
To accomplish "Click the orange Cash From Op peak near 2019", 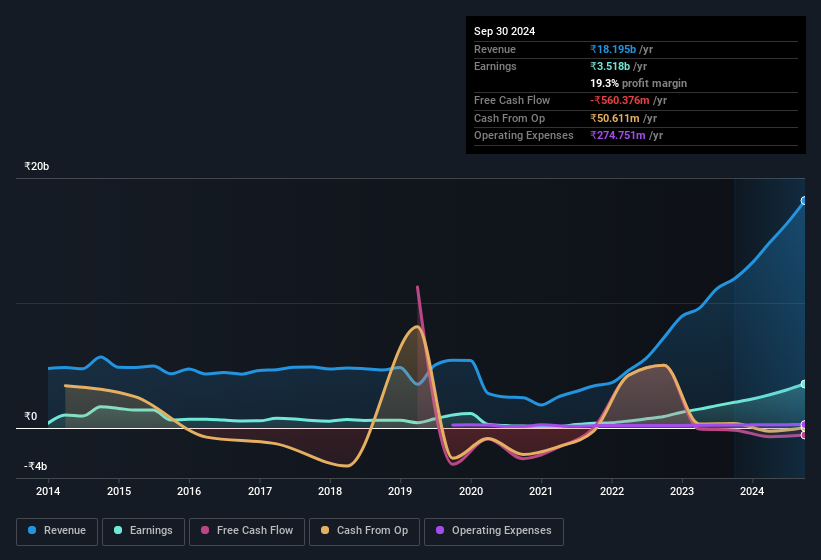I will [x=417, y=327].
